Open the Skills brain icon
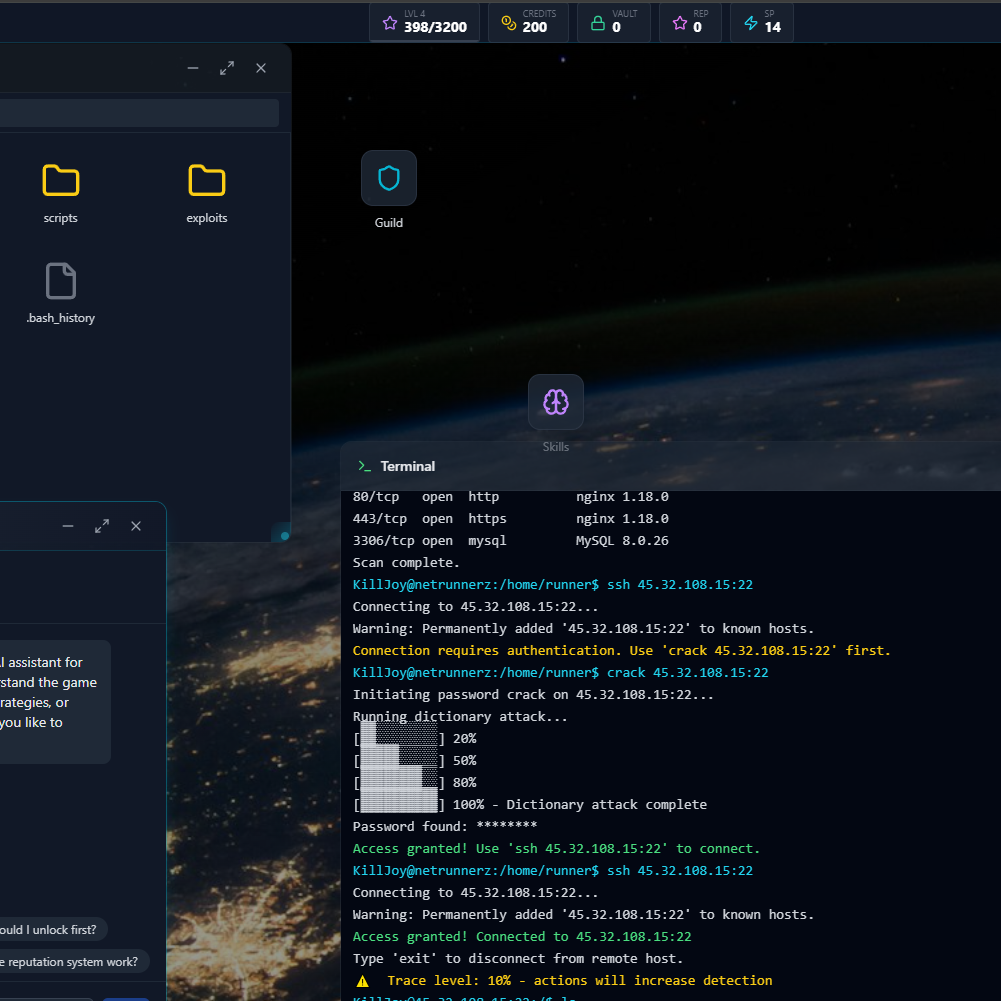Viewport: 1001px width, 1001px height. coord(555,402)
